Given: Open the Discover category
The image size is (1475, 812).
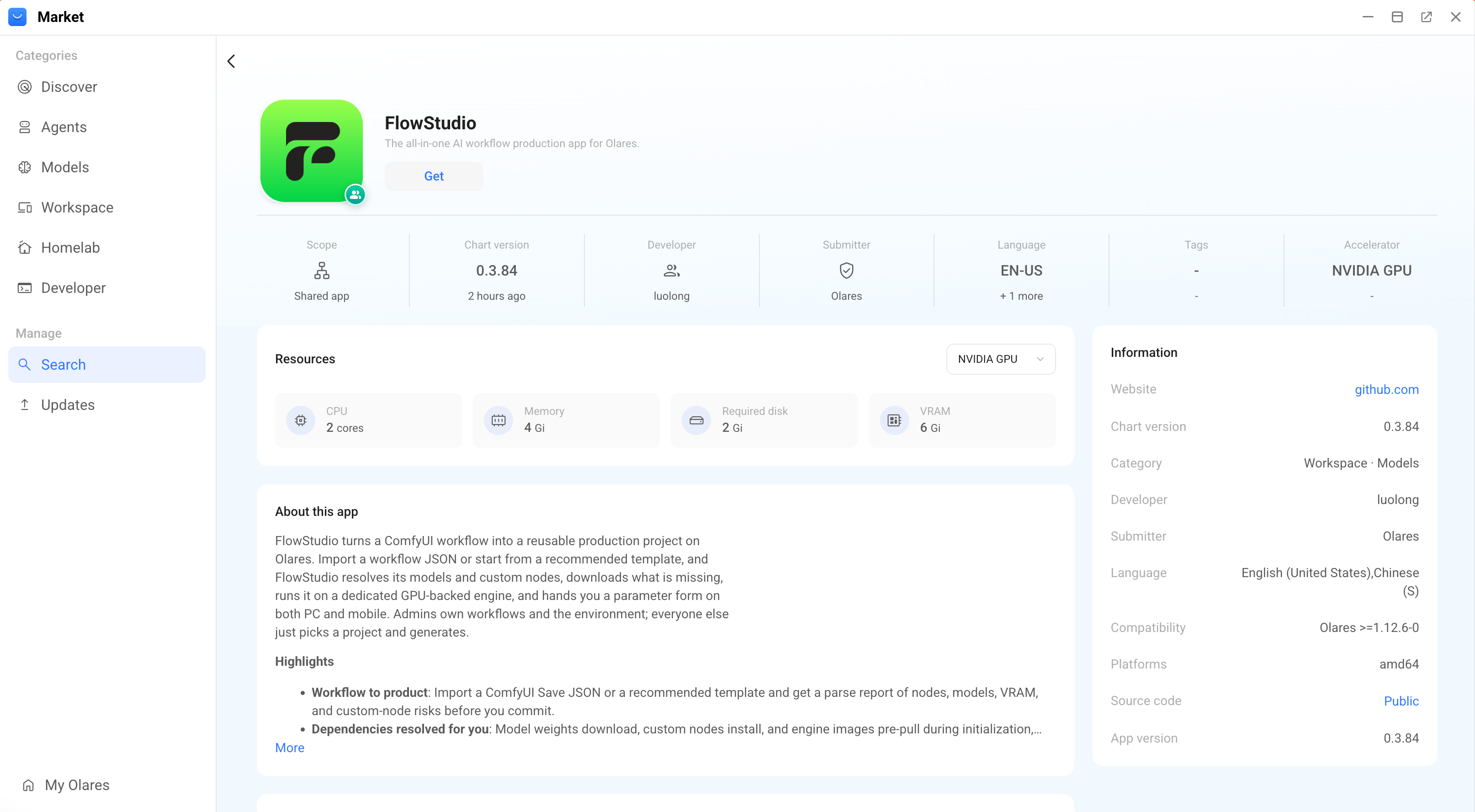Looking at the screenshot, I should [x=107, y=87].
